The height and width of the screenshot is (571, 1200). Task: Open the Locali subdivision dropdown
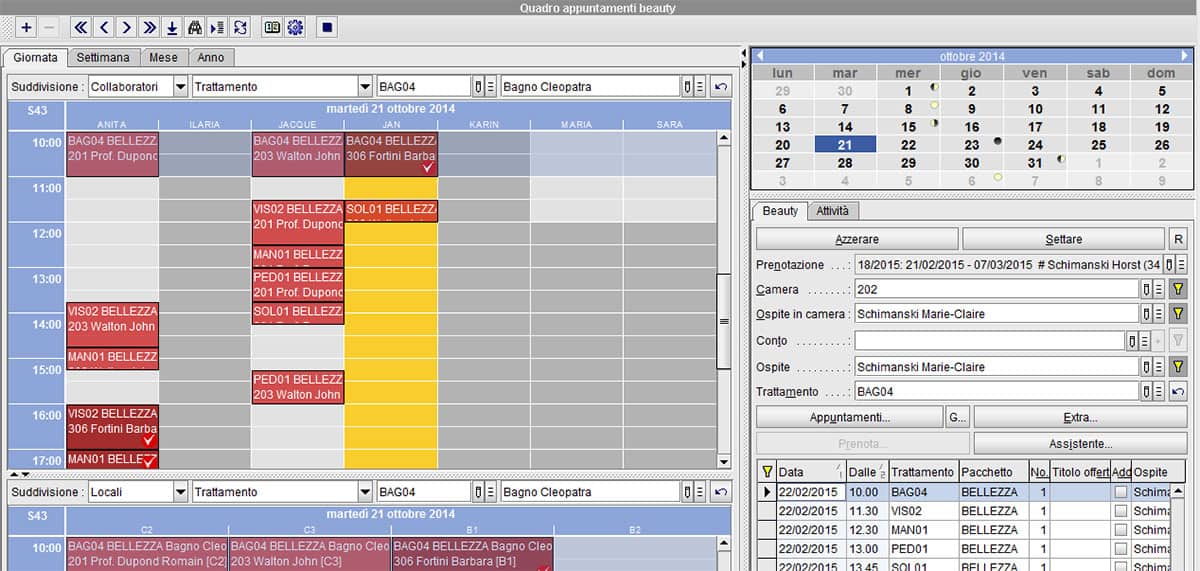[180, 492]
